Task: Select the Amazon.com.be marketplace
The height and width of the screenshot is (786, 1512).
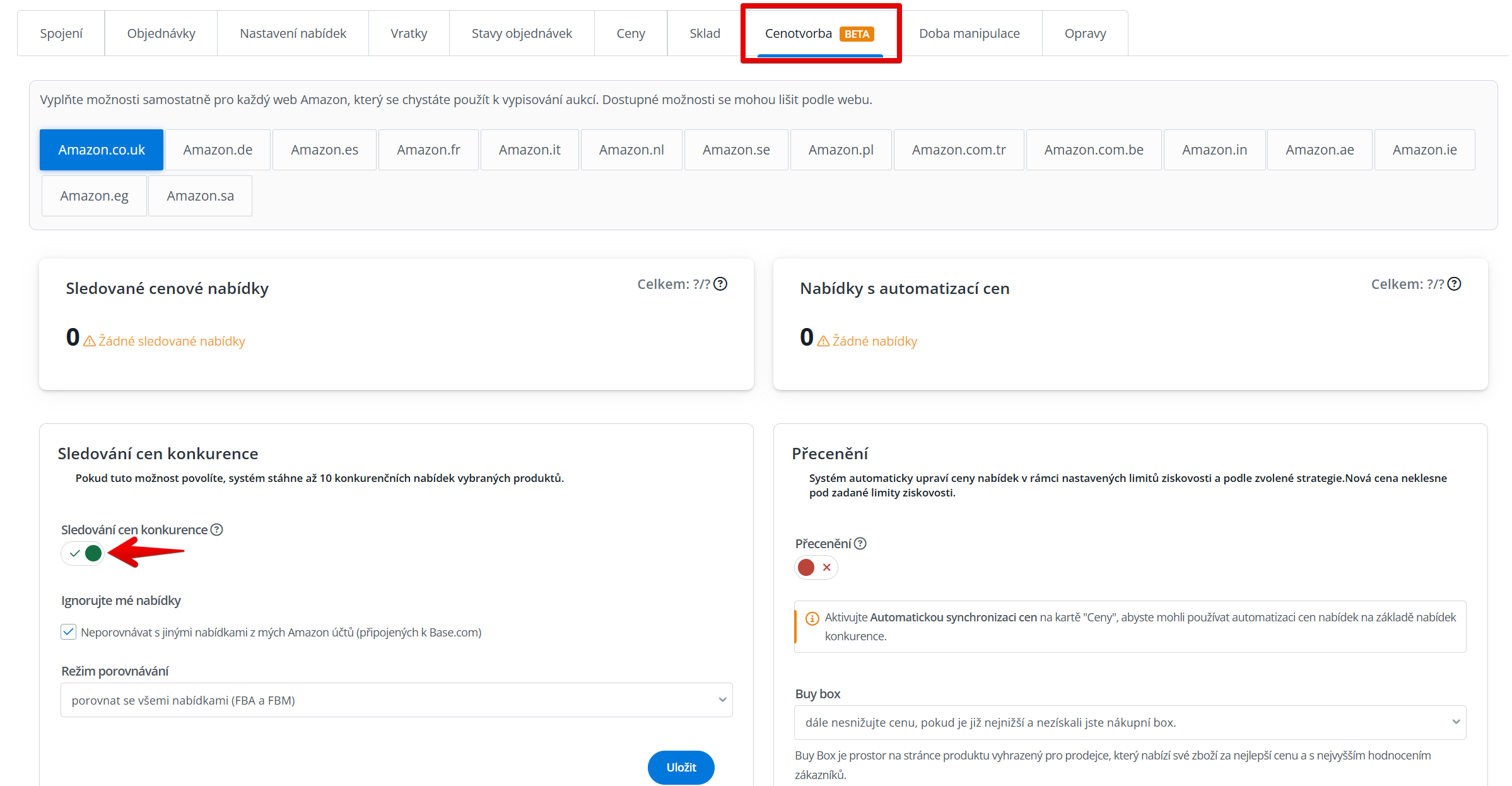Action: [1094, 150]
